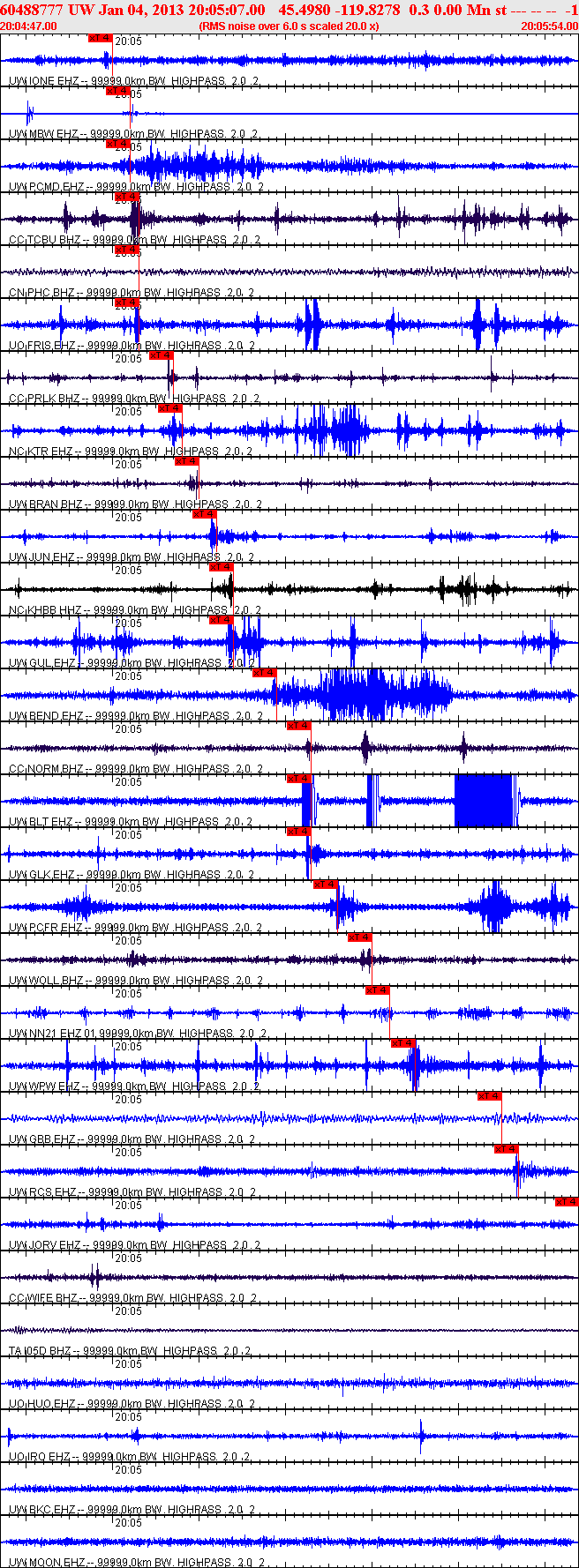
Task: Click the RMS noise scaling note
Action: [x=289, y=26]
